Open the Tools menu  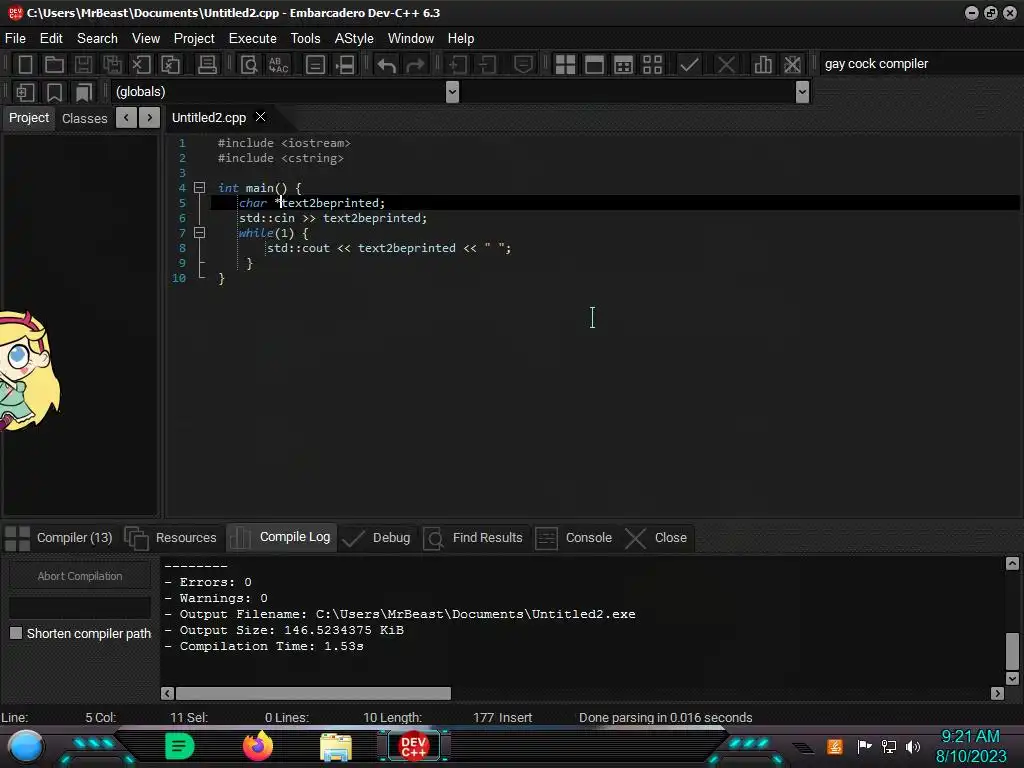point(306,39)
